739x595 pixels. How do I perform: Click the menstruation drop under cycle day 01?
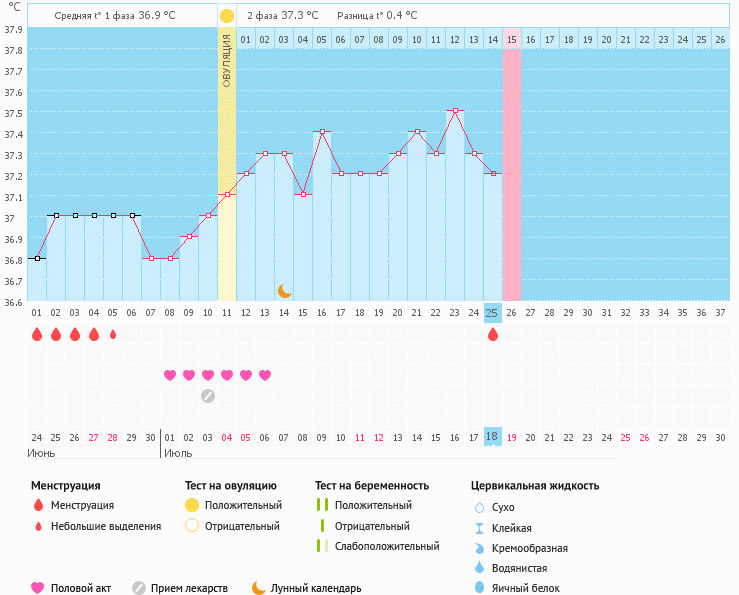click(37, 335)
